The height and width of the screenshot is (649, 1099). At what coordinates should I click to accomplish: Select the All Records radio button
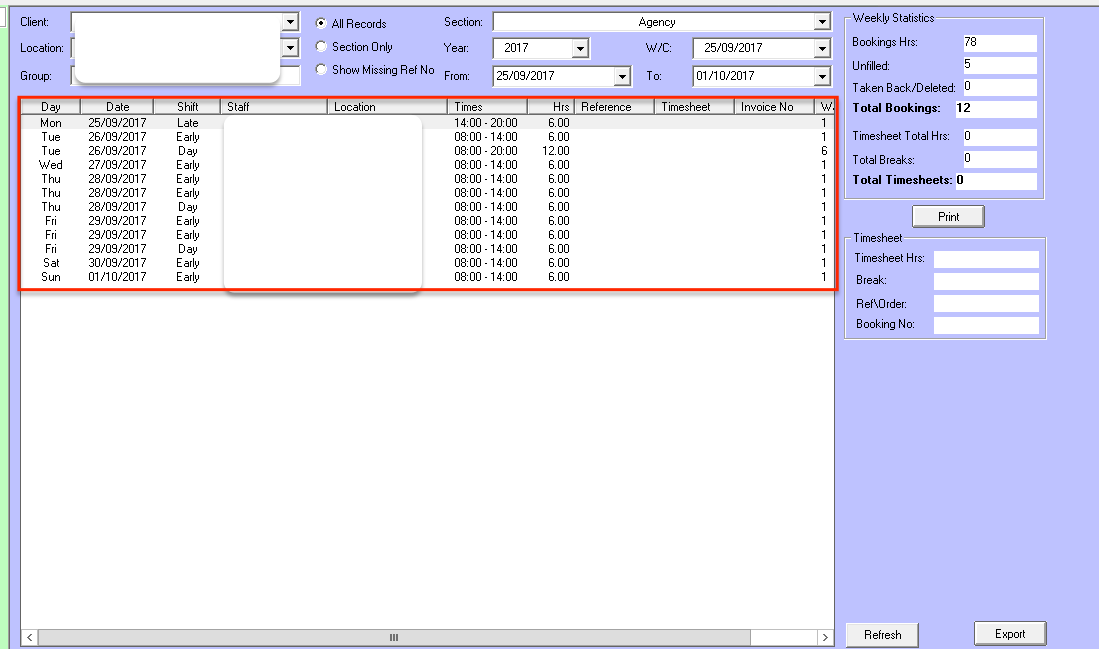[x=321, y=24]
